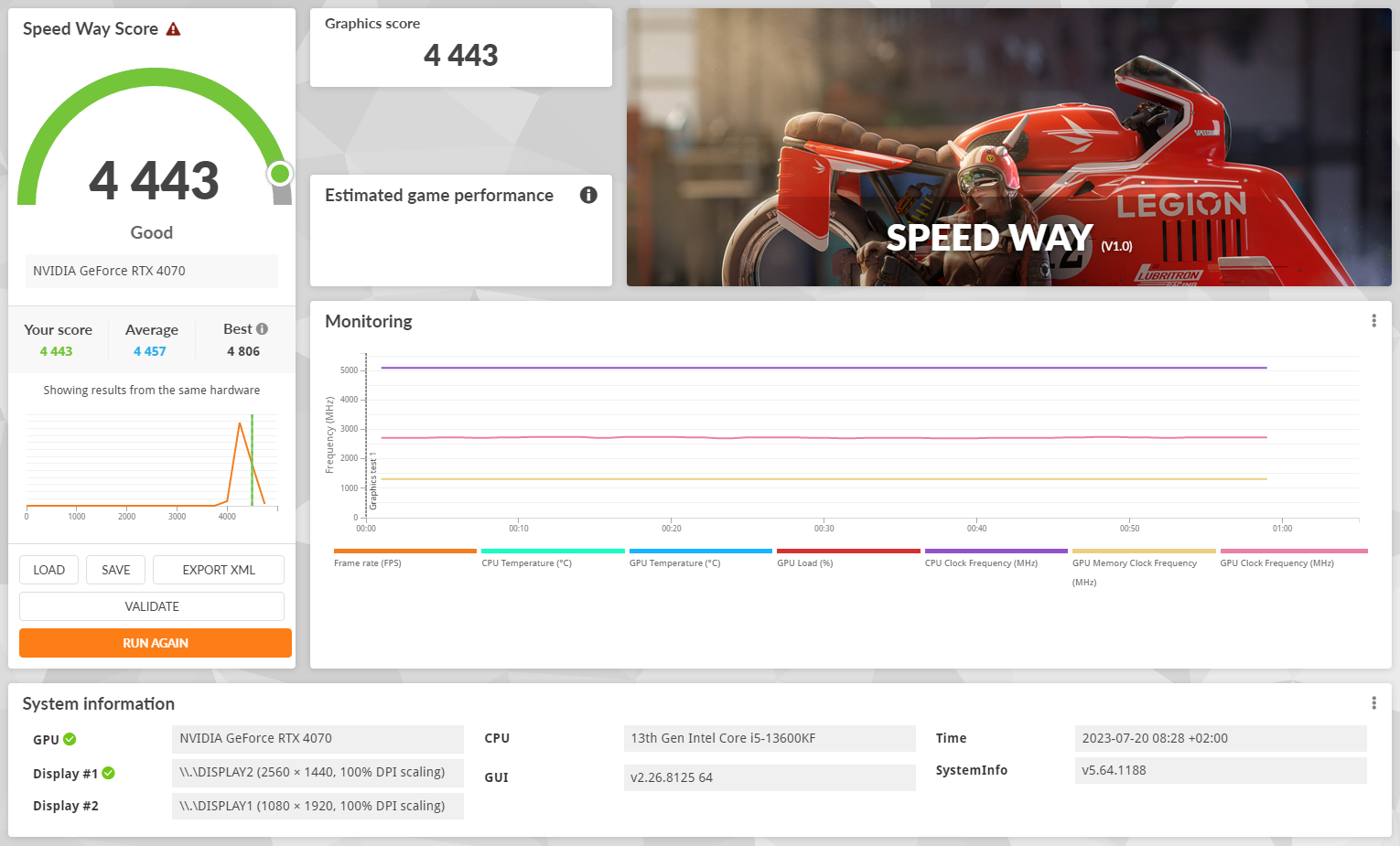Click the Graphics score value card
Viewport: 1400px width, 846px height.
pyautogui.click(x=461, y=48)
